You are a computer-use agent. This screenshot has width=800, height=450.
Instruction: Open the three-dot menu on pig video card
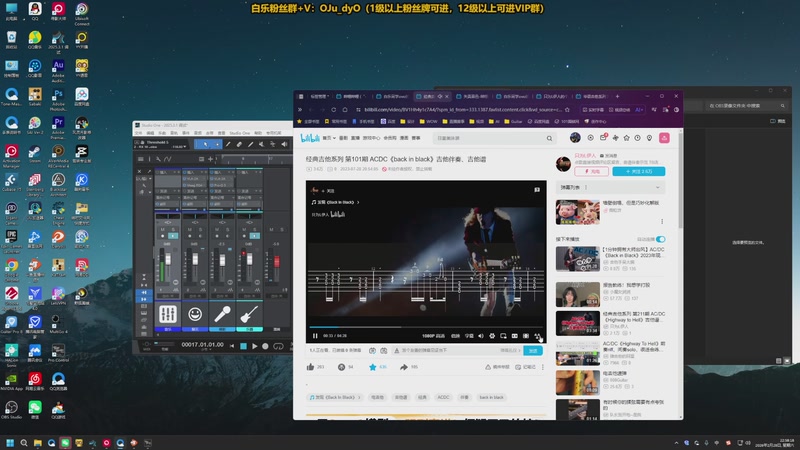coord(662,221)
